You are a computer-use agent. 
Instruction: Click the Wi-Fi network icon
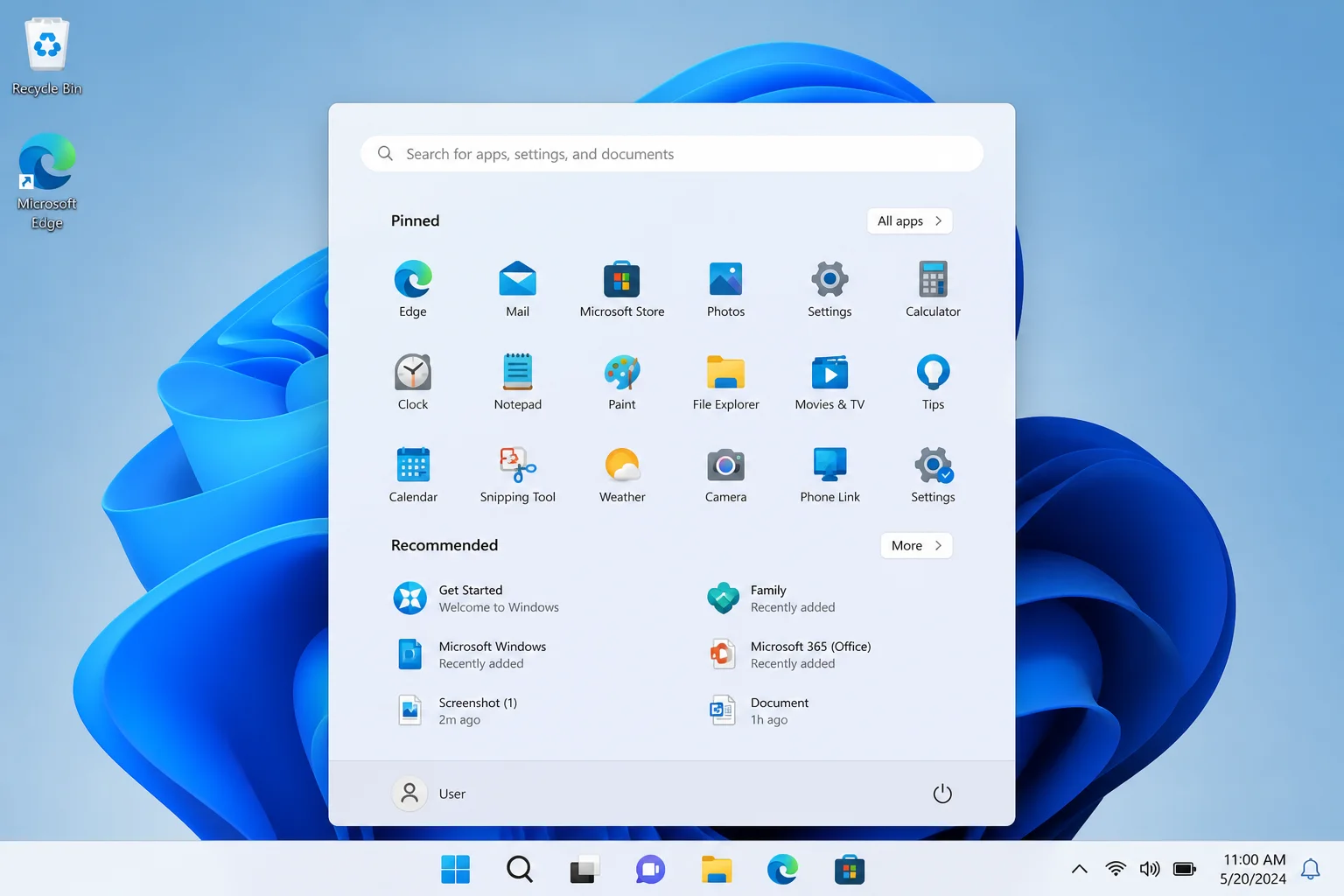coord(1116,869)
